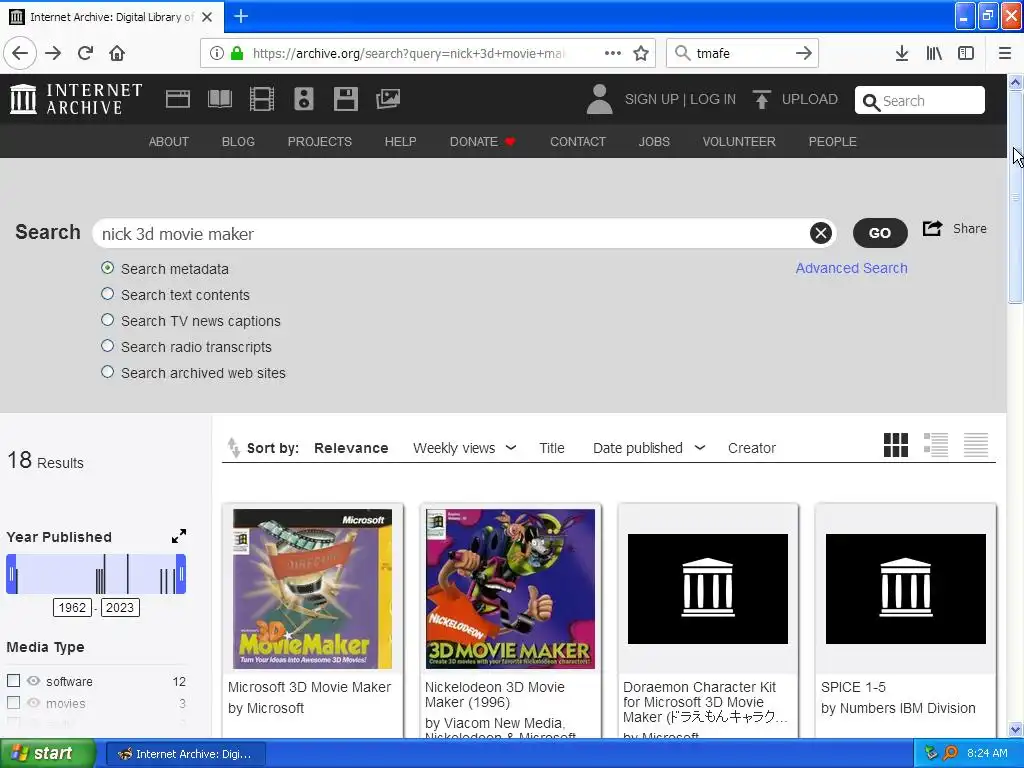Click the LOG IN link
Screen dimensions: 1024x768
pyautogui.click(x=712, y=99)
